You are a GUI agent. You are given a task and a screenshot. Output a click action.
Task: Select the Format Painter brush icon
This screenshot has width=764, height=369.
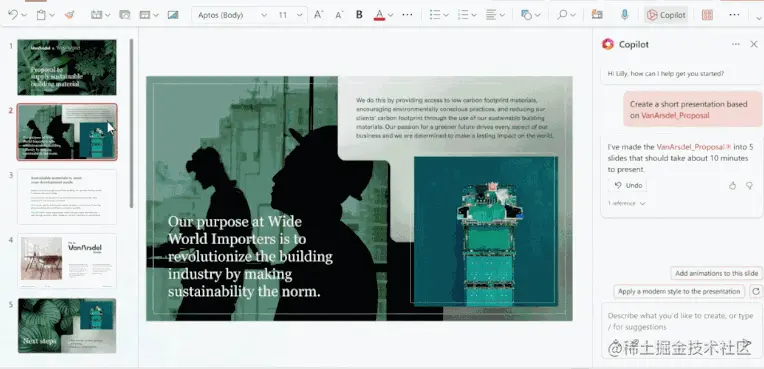click(69, 15)
